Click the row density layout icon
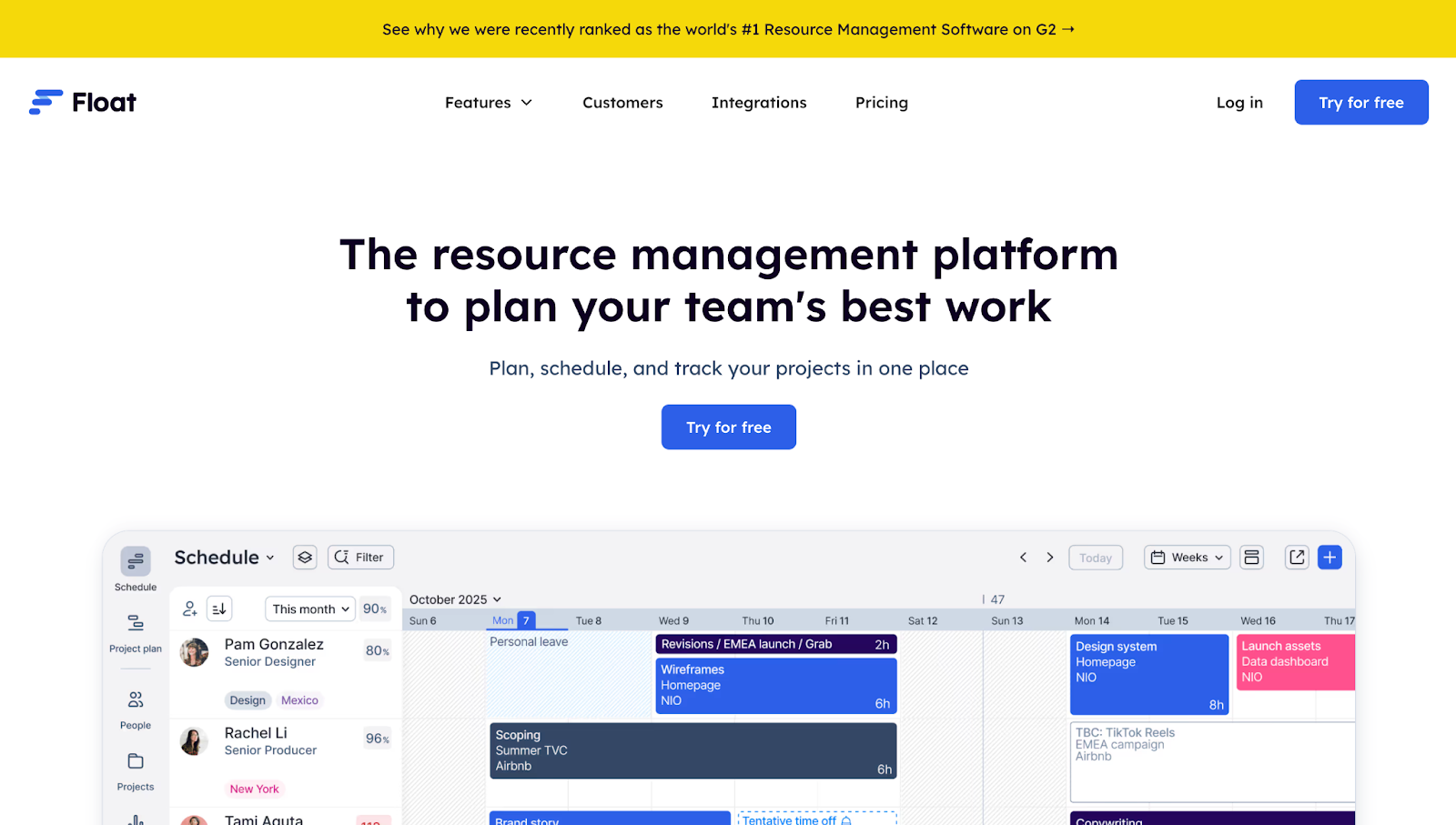The image size is (1456, 825). click(x=1252, y=558)
